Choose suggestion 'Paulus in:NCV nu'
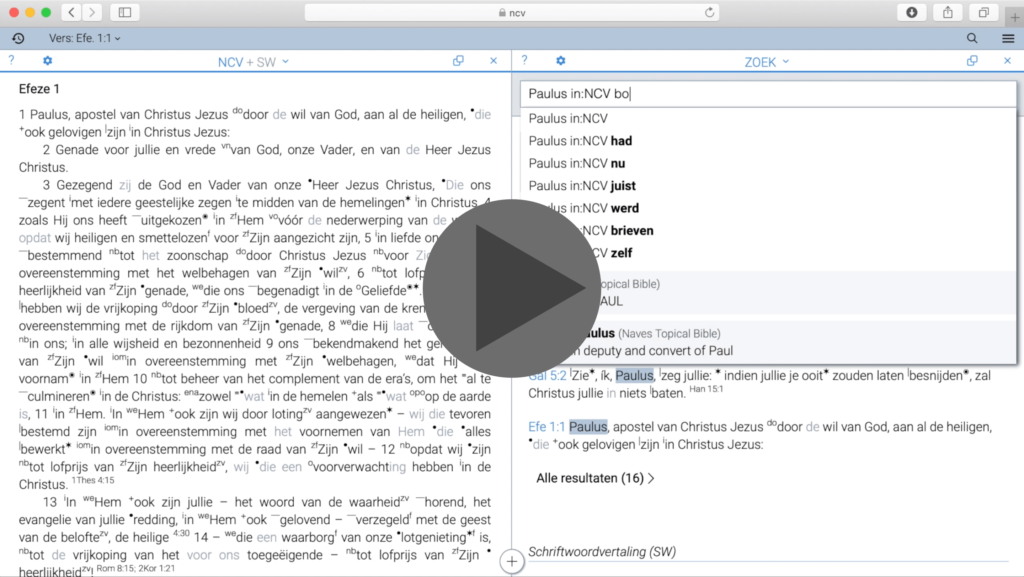Viewport: 1024px width, 577px height. (x=768, y=163)
